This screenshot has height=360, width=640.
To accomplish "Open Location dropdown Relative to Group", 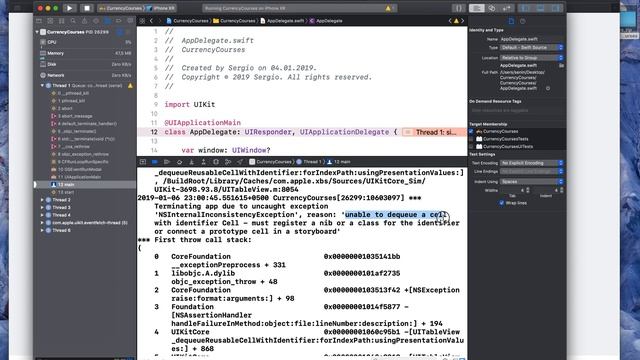I will 531,58.
